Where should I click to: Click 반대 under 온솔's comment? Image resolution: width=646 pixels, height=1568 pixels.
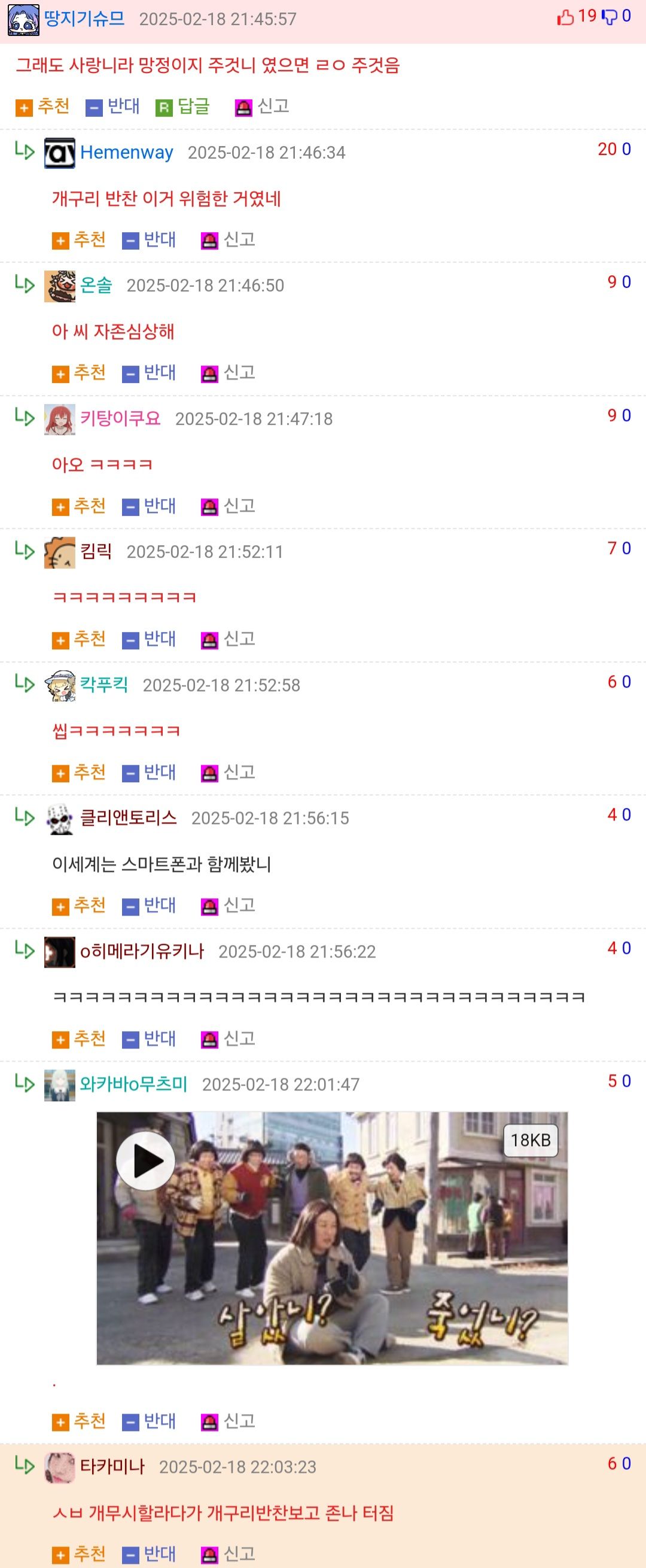149,372
